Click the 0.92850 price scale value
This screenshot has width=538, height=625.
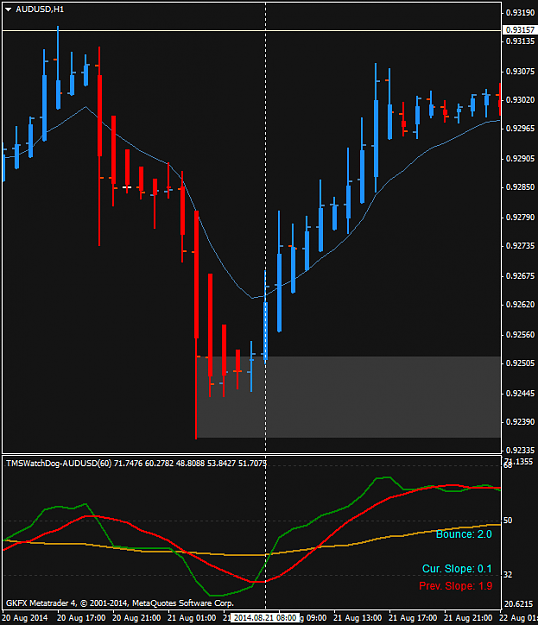coord(520,187)
